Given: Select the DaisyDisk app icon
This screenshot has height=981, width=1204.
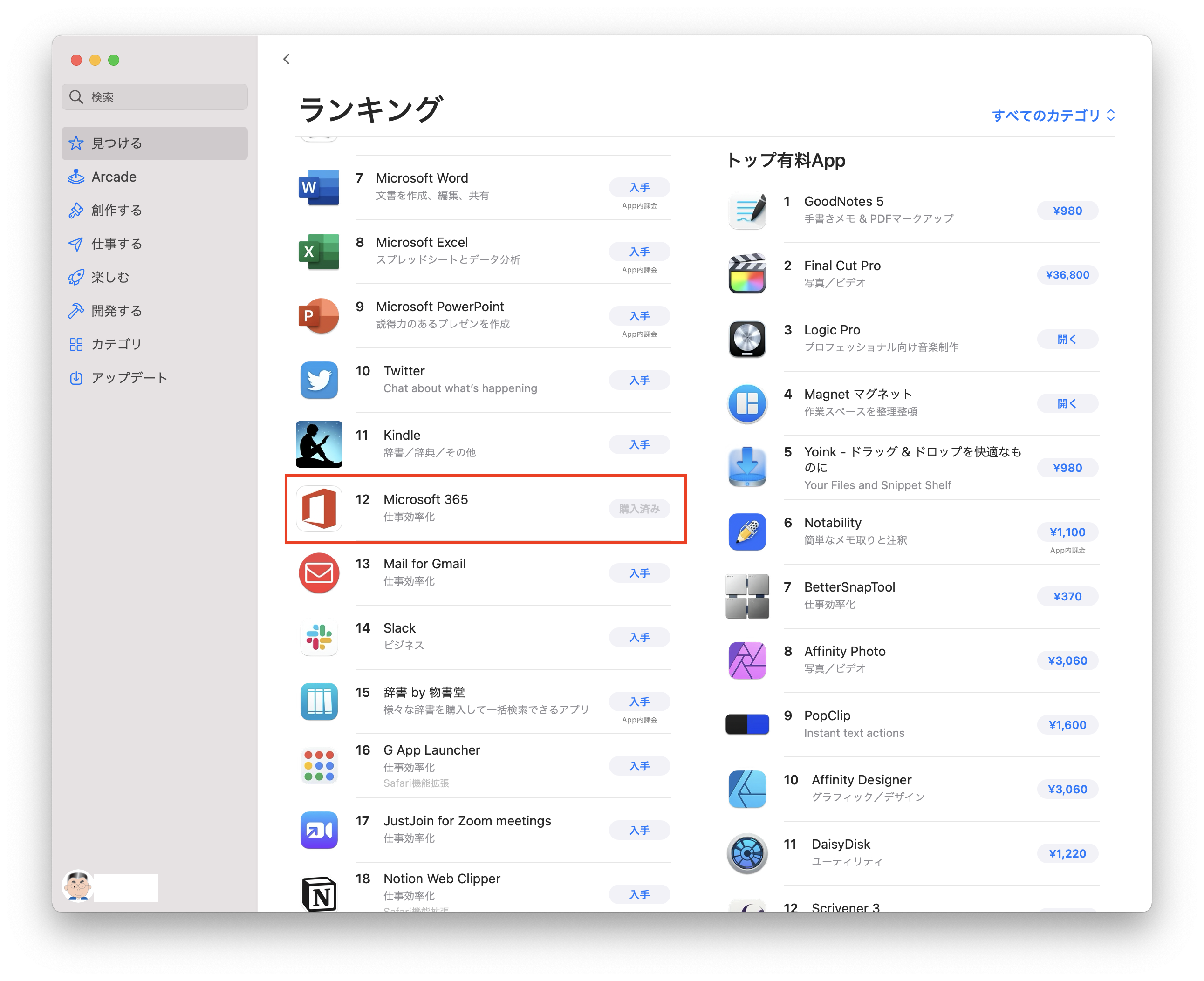Looking at the screenshot, I should [x=747, y=853].
